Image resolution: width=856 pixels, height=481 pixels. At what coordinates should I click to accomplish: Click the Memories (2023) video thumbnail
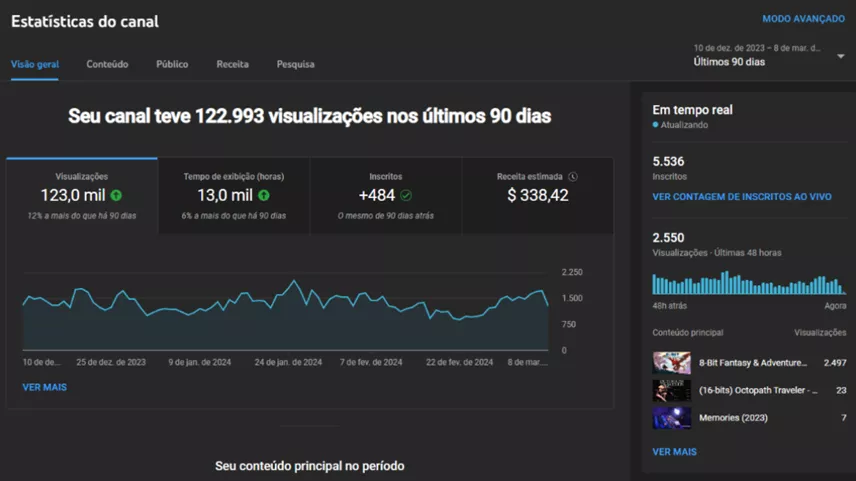click(x=671, y=417)
